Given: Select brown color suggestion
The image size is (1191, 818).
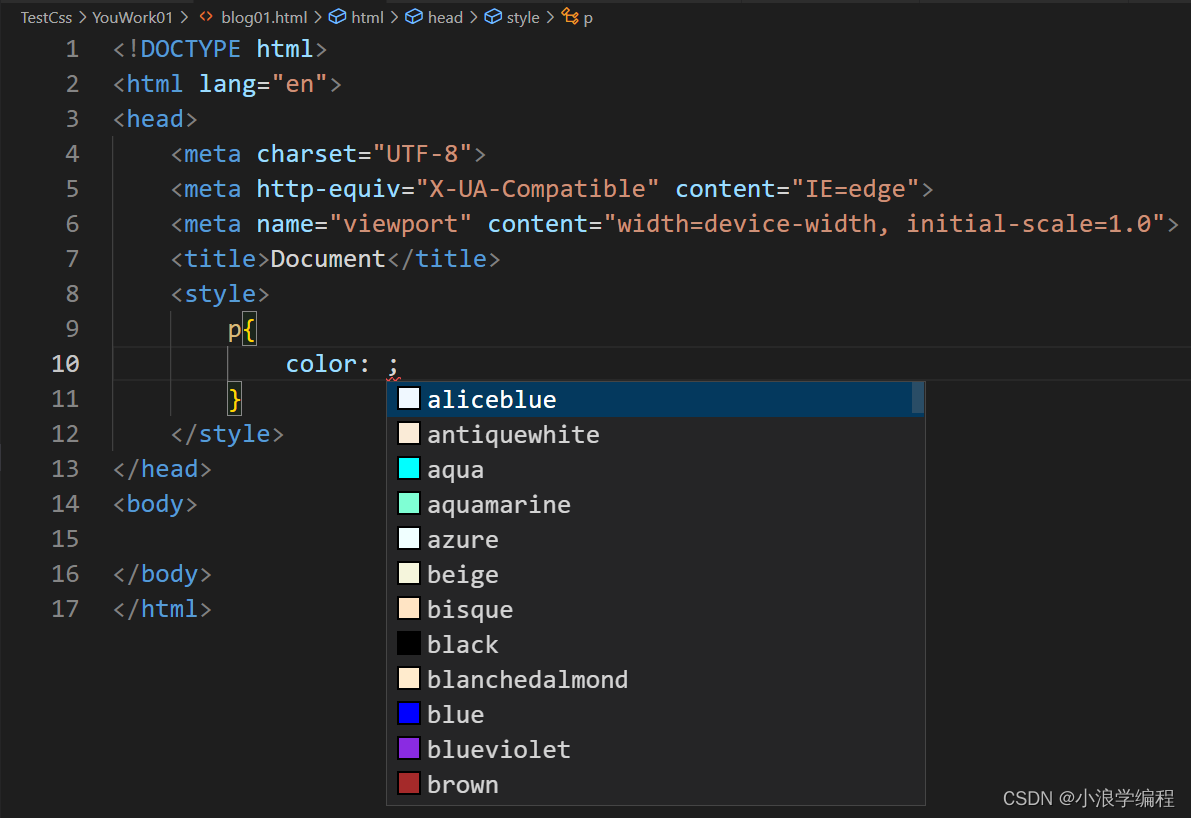Looking at the screenshot, I should point(656,784).
